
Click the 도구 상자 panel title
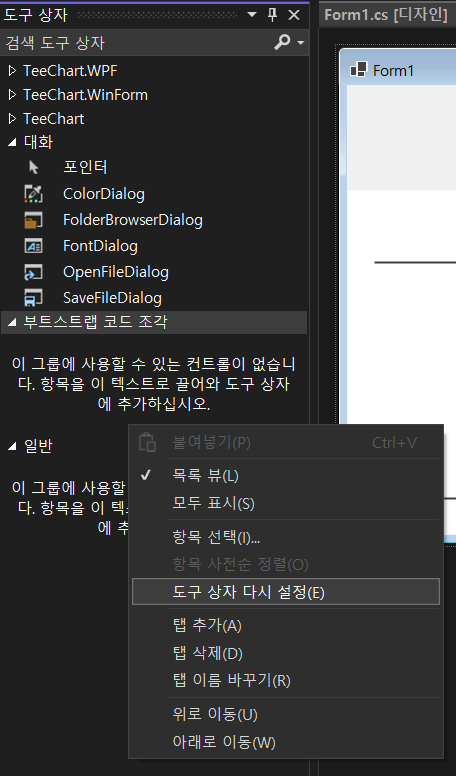click(35, 15)
